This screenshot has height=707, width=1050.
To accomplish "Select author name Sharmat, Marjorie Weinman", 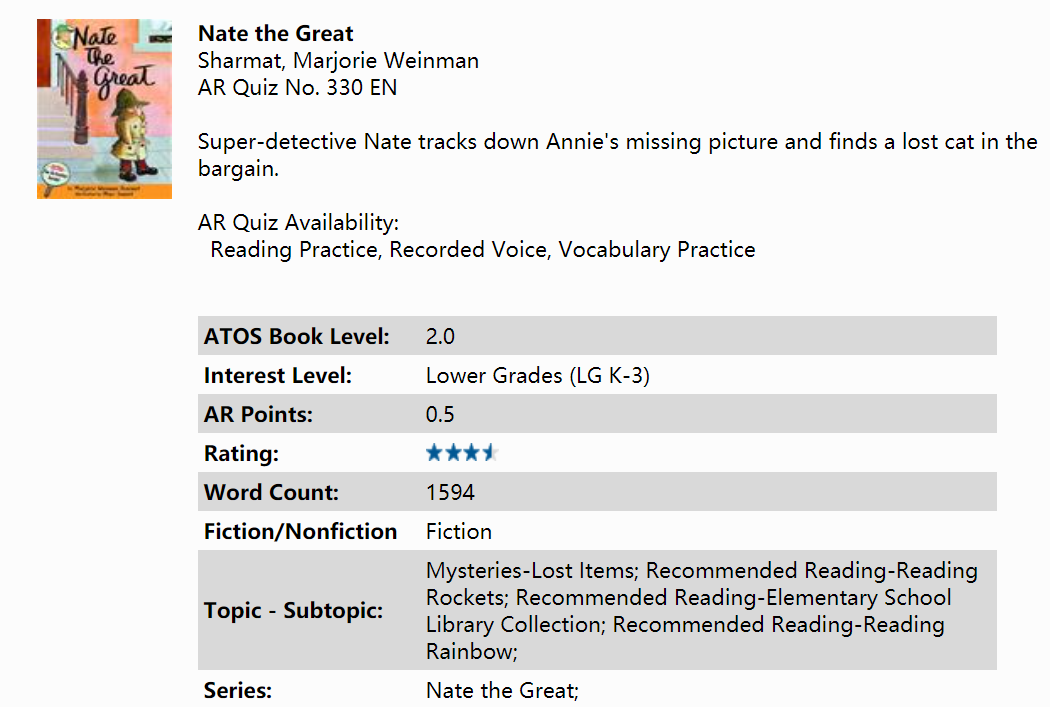I will tap(338, 61).
